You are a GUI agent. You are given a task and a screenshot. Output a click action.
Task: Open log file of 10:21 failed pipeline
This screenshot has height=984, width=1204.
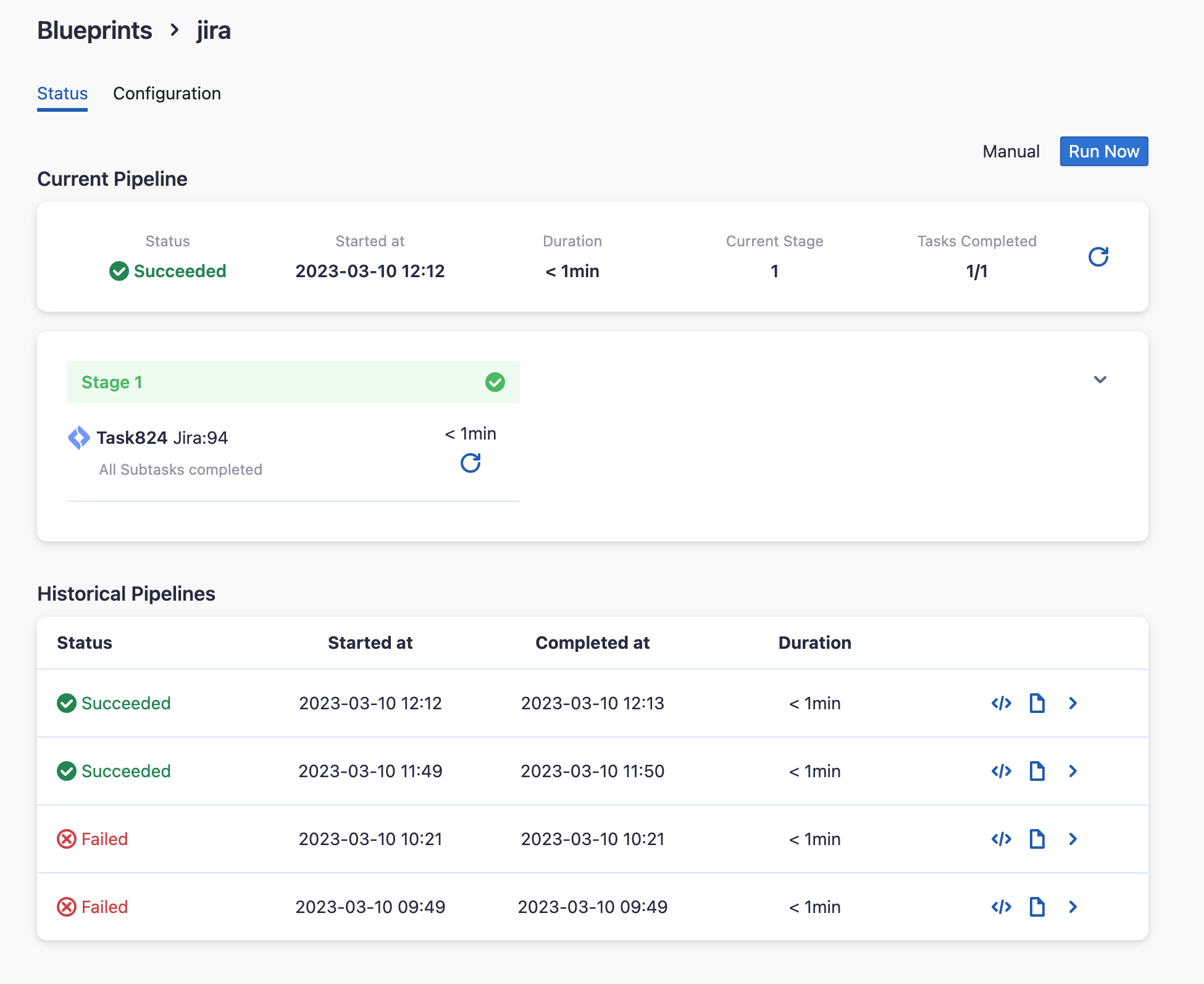[x=1037, y=839]
